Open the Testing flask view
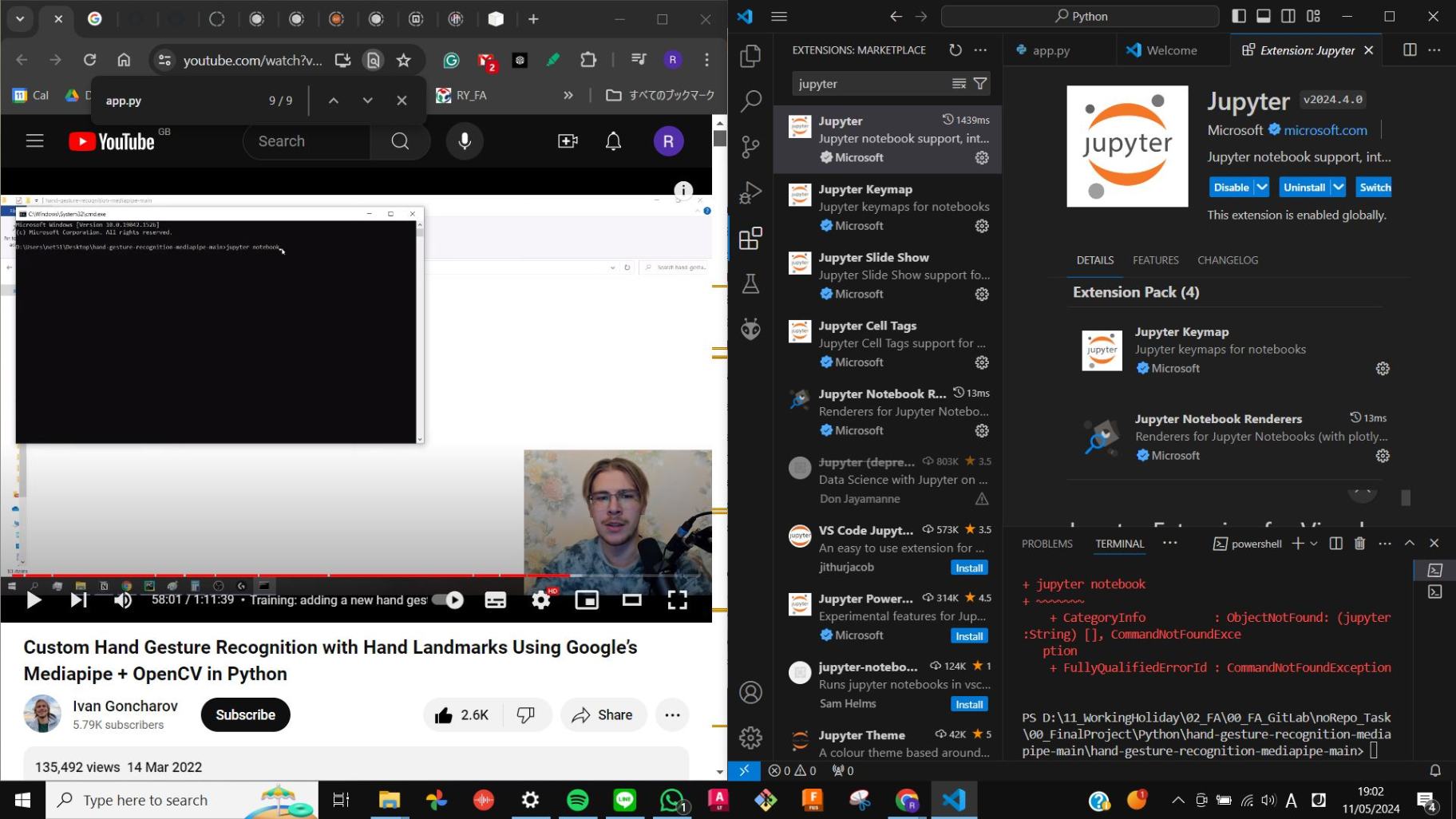The height and width of the screenshot is (819, 1456). click(x=750, y=283)
